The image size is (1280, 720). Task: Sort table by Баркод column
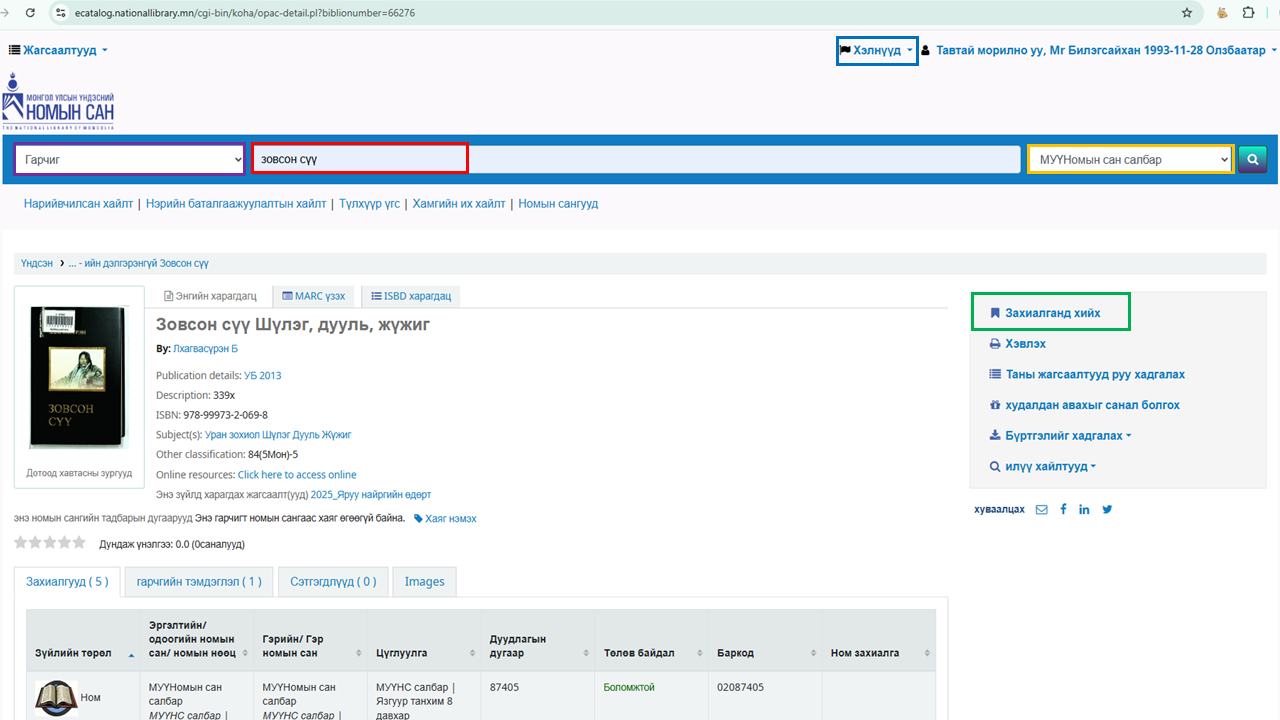coord(765,653)
